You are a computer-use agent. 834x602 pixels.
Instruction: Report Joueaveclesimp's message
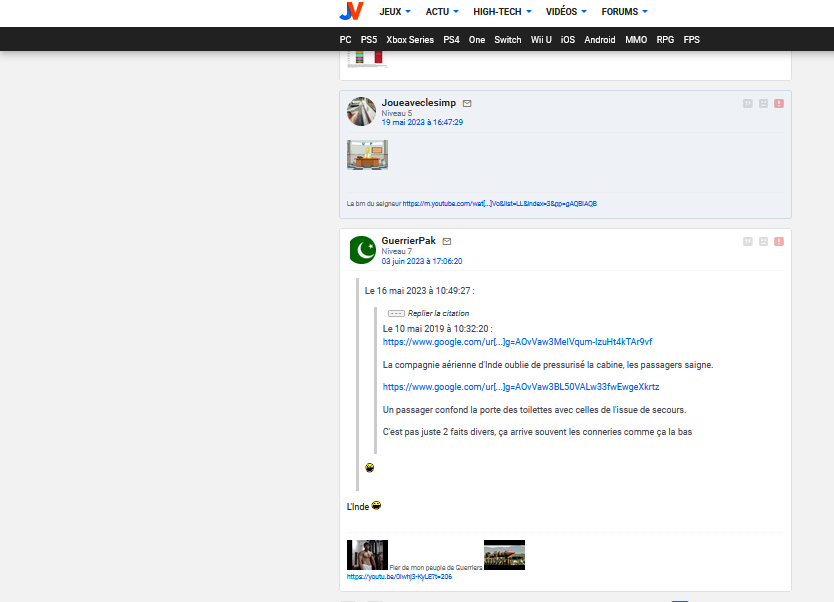[779, 104]
